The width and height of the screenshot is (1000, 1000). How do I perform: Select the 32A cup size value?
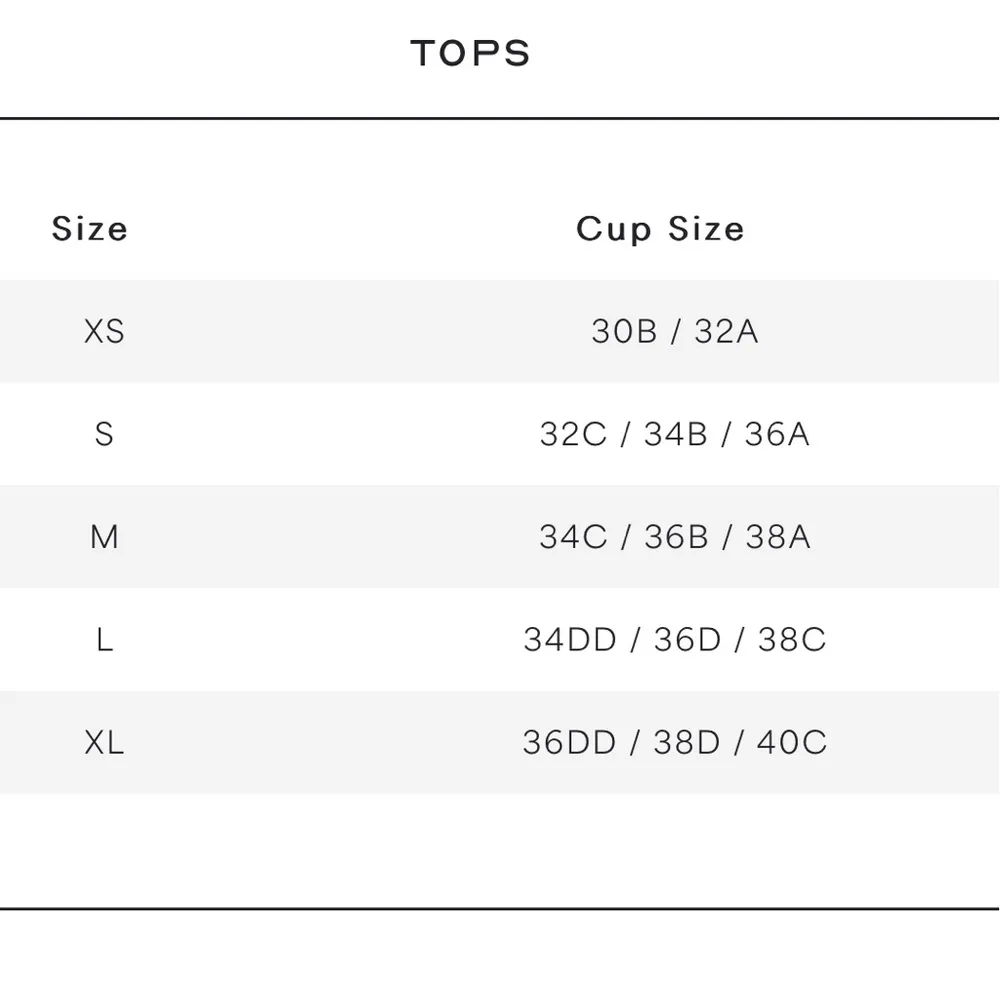pos(726,331)
